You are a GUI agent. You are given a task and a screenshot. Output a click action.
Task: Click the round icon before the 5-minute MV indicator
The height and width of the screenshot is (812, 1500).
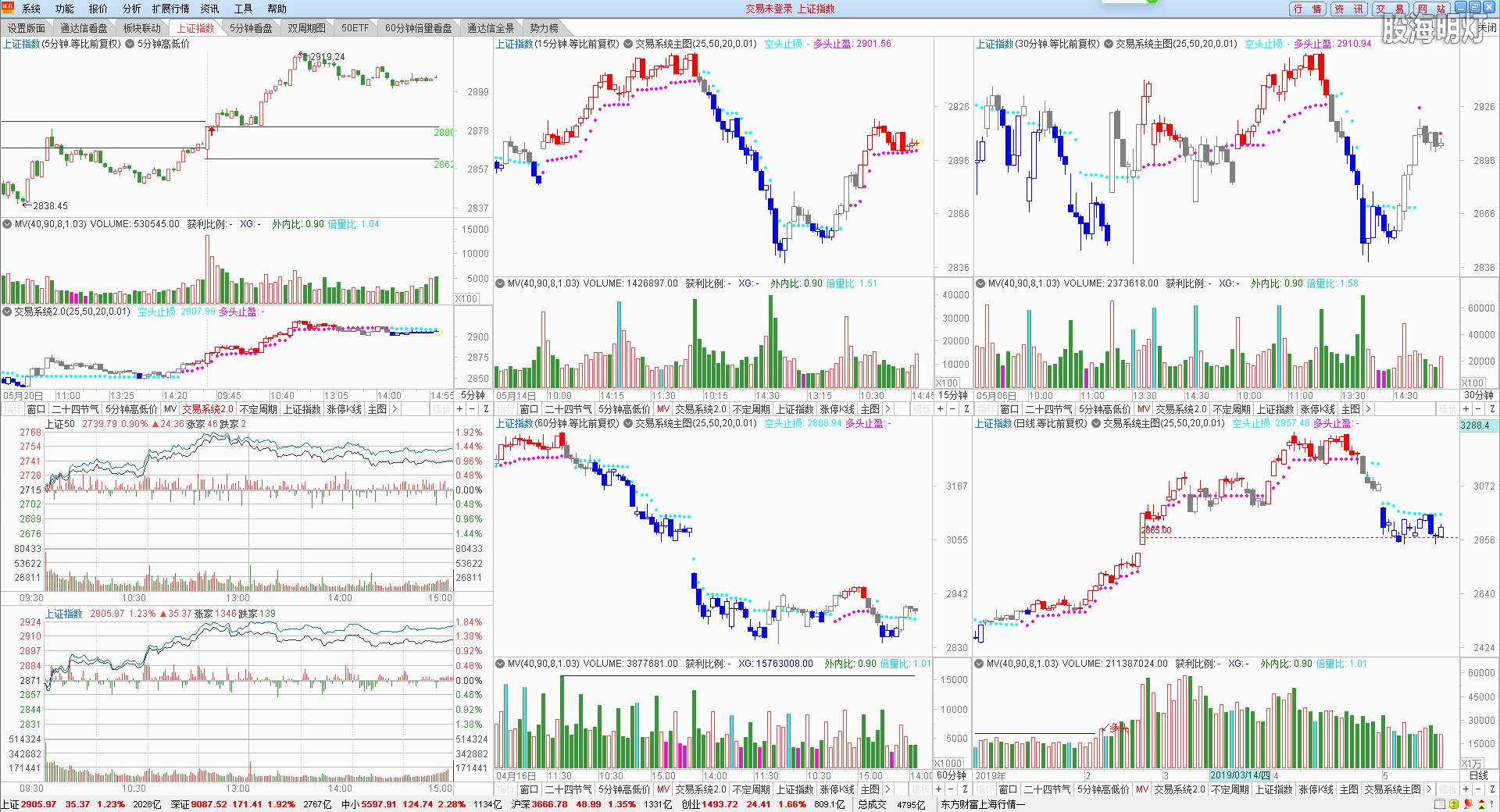pos(7,224)
